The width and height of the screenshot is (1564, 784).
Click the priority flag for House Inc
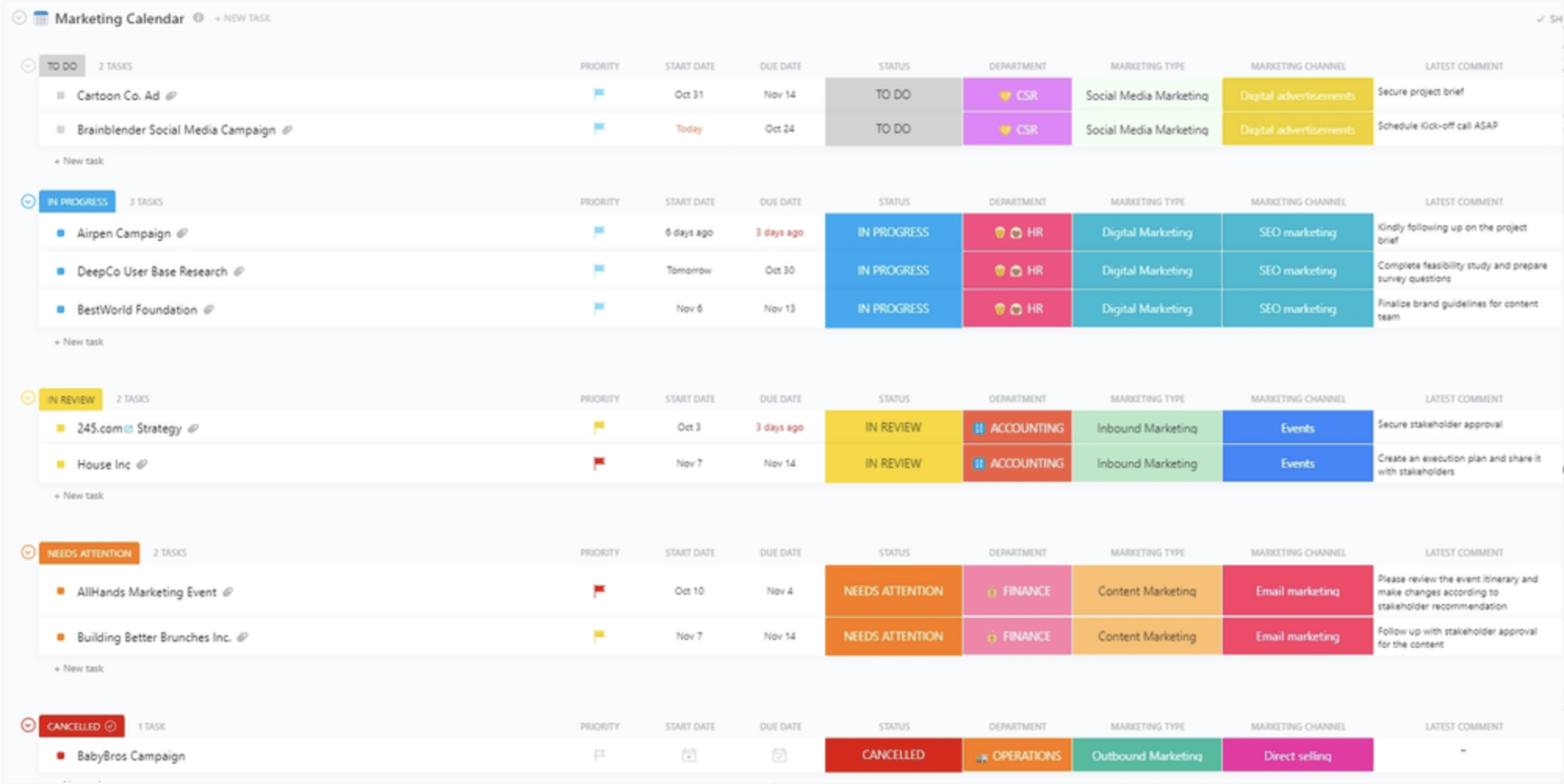click(x=599, y=463)
